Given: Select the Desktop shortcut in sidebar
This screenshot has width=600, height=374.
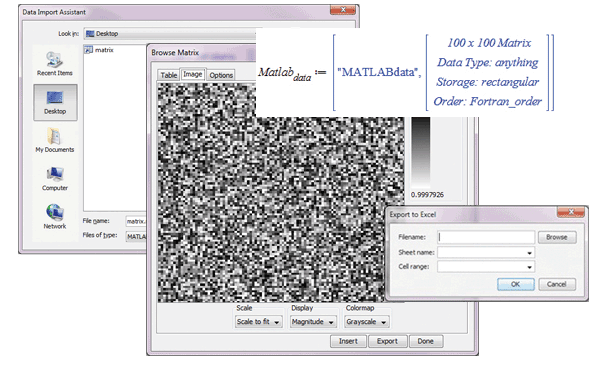Looking at the screenshot, I should point(55,103).
